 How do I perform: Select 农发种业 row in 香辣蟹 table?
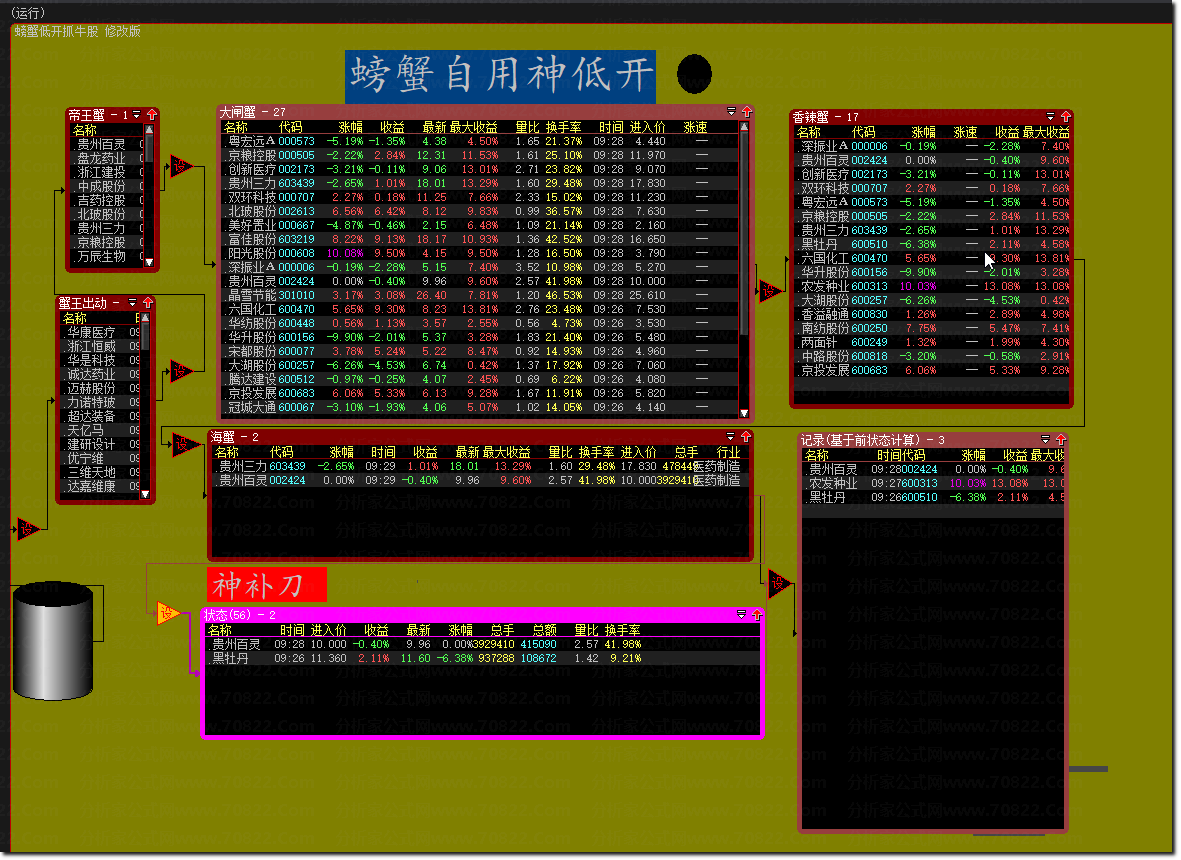tap(932, 286)
